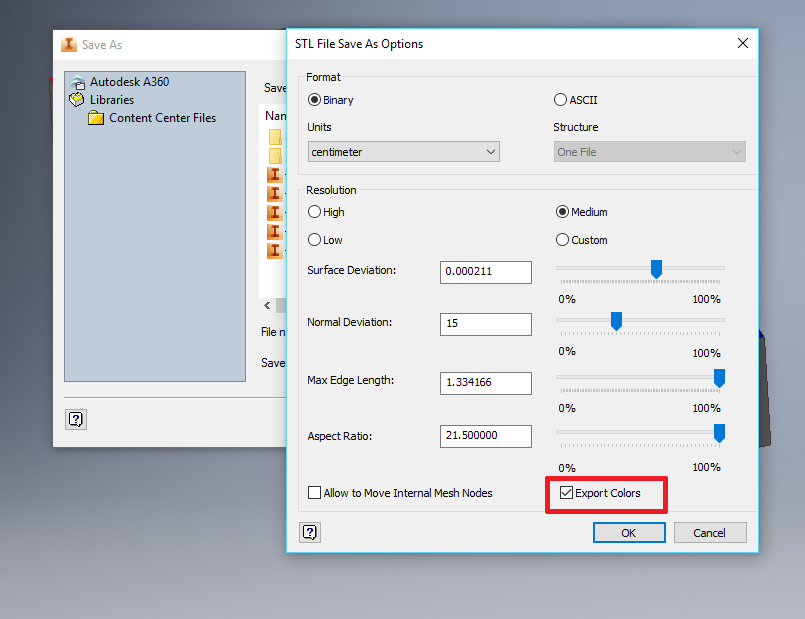Open the Units dropdown showing centimeter
This screenshot has width=805, height=619.
pos(403,151)
